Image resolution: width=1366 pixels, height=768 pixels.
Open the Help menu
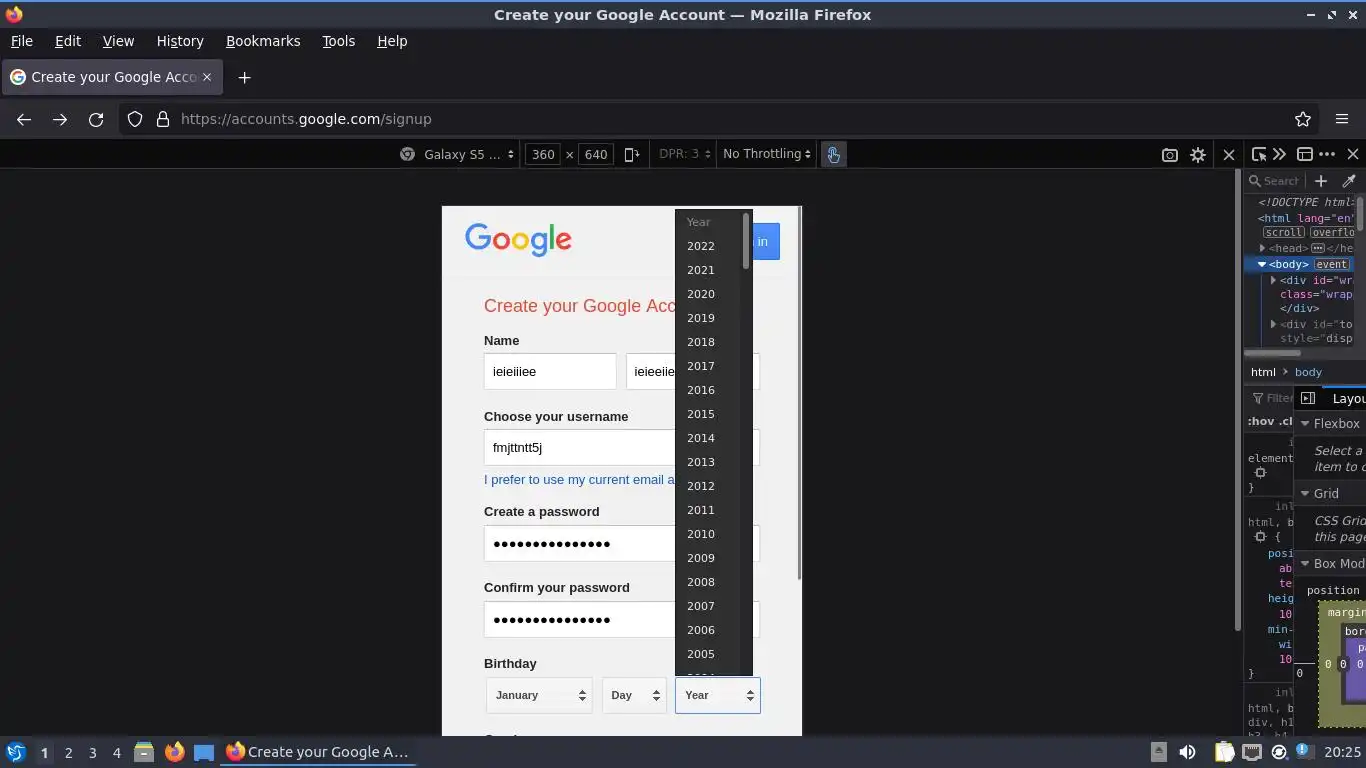coord(392,41)
